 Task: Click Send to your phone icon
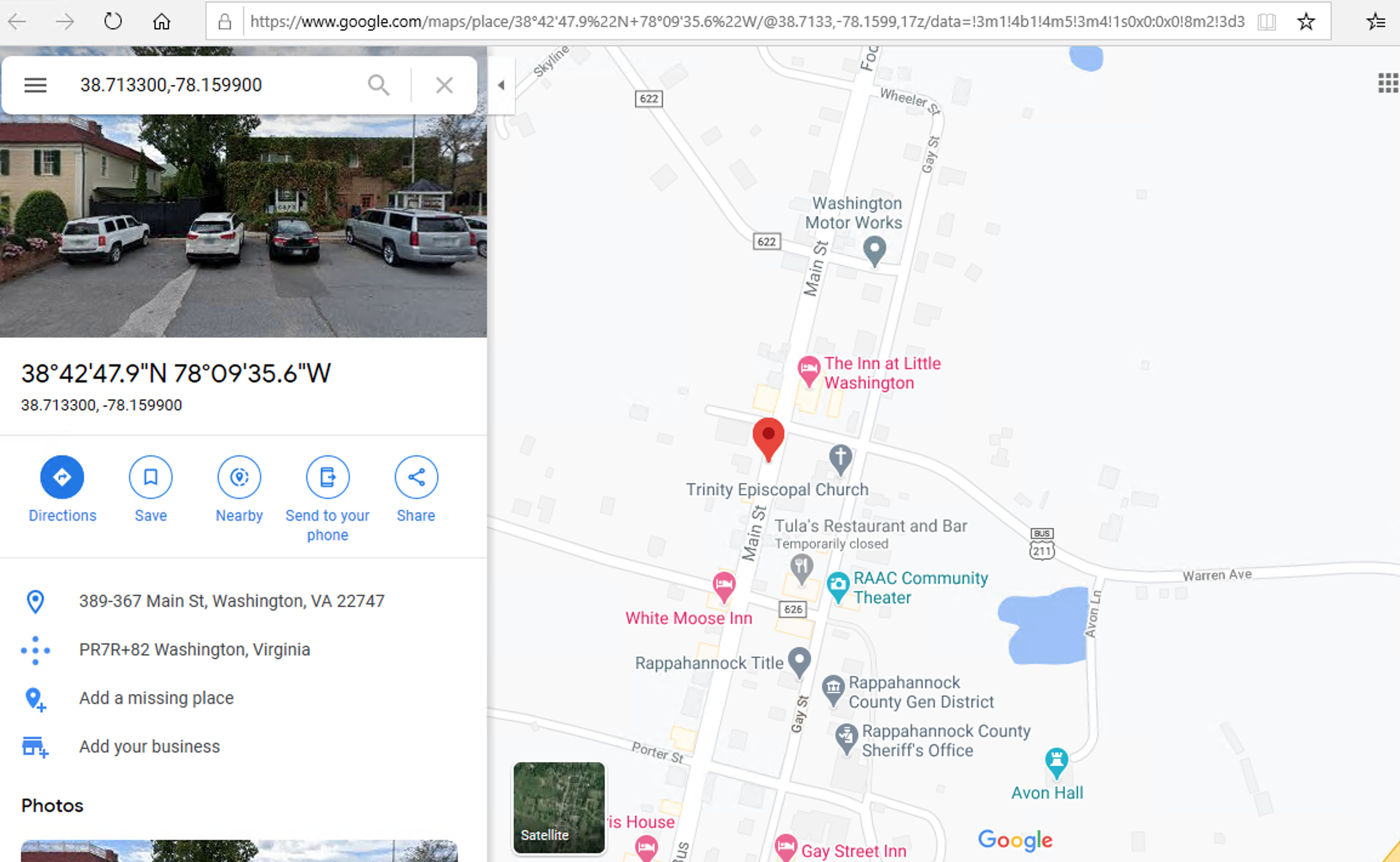click(x=328, y=477)
